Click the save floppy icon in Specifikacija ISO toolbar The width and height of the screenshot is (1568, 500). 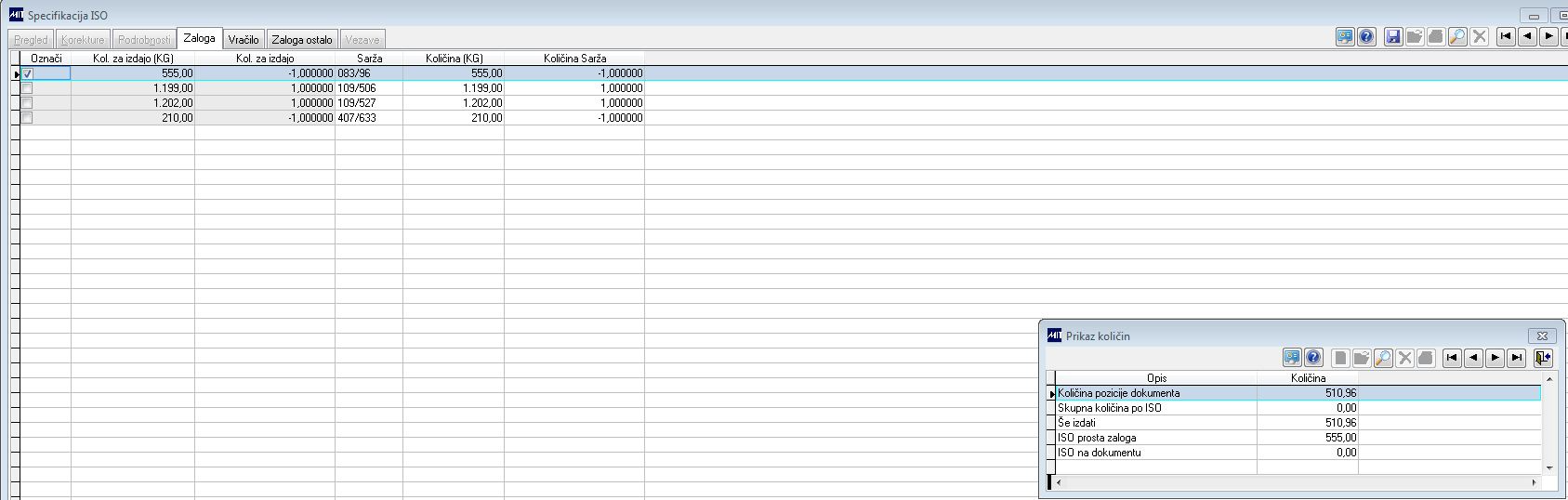tap(1392, 37)
